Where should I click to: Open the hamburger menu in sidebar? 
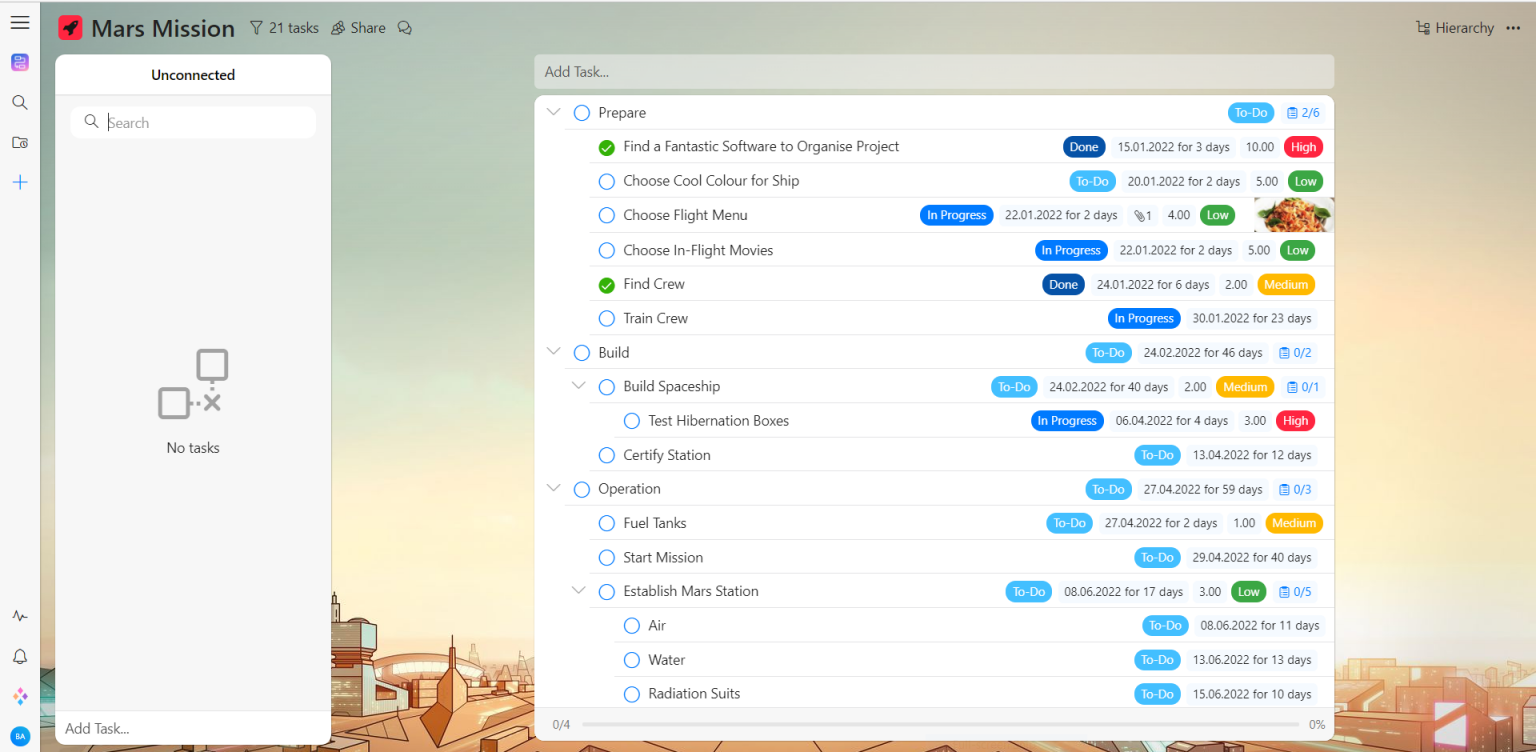tap(19, 23)
